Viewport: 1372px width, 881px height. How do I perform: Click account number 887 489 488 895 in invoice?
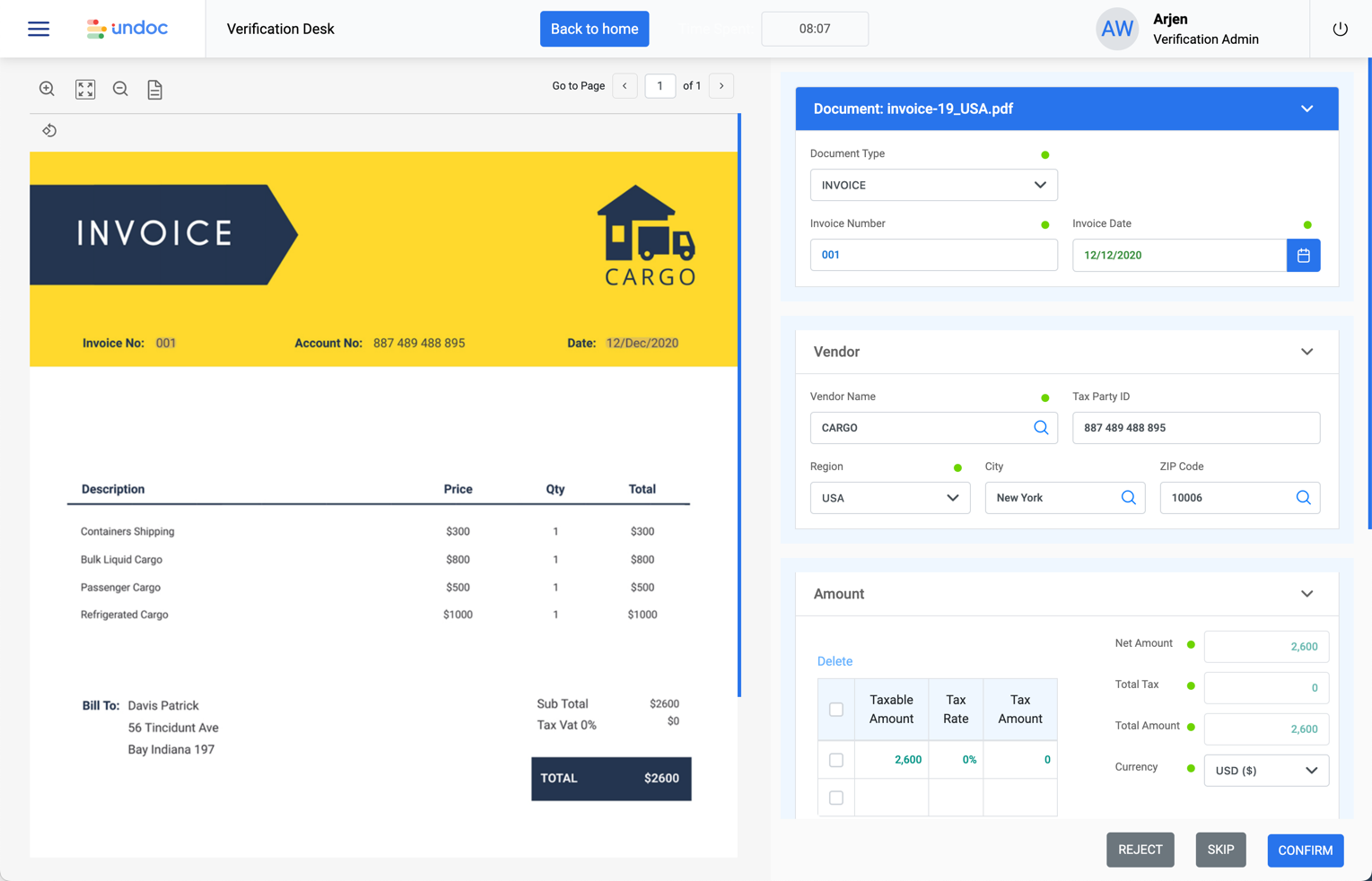point(419,343)
